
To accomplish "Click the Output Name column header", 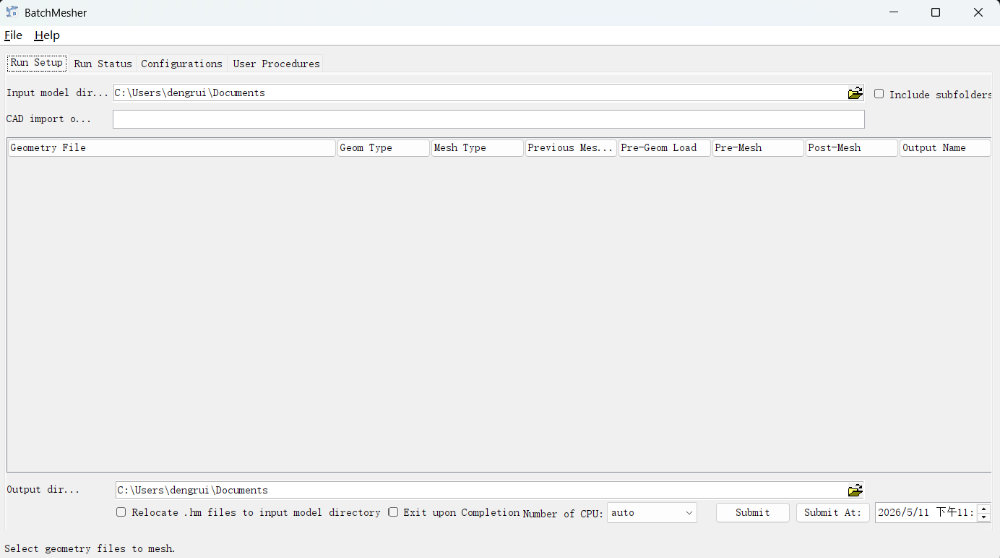I will (x=945, y=148).
